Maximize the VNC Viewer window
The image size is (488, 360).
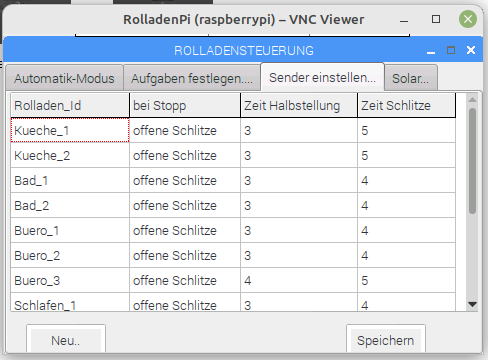click(436, 19)
